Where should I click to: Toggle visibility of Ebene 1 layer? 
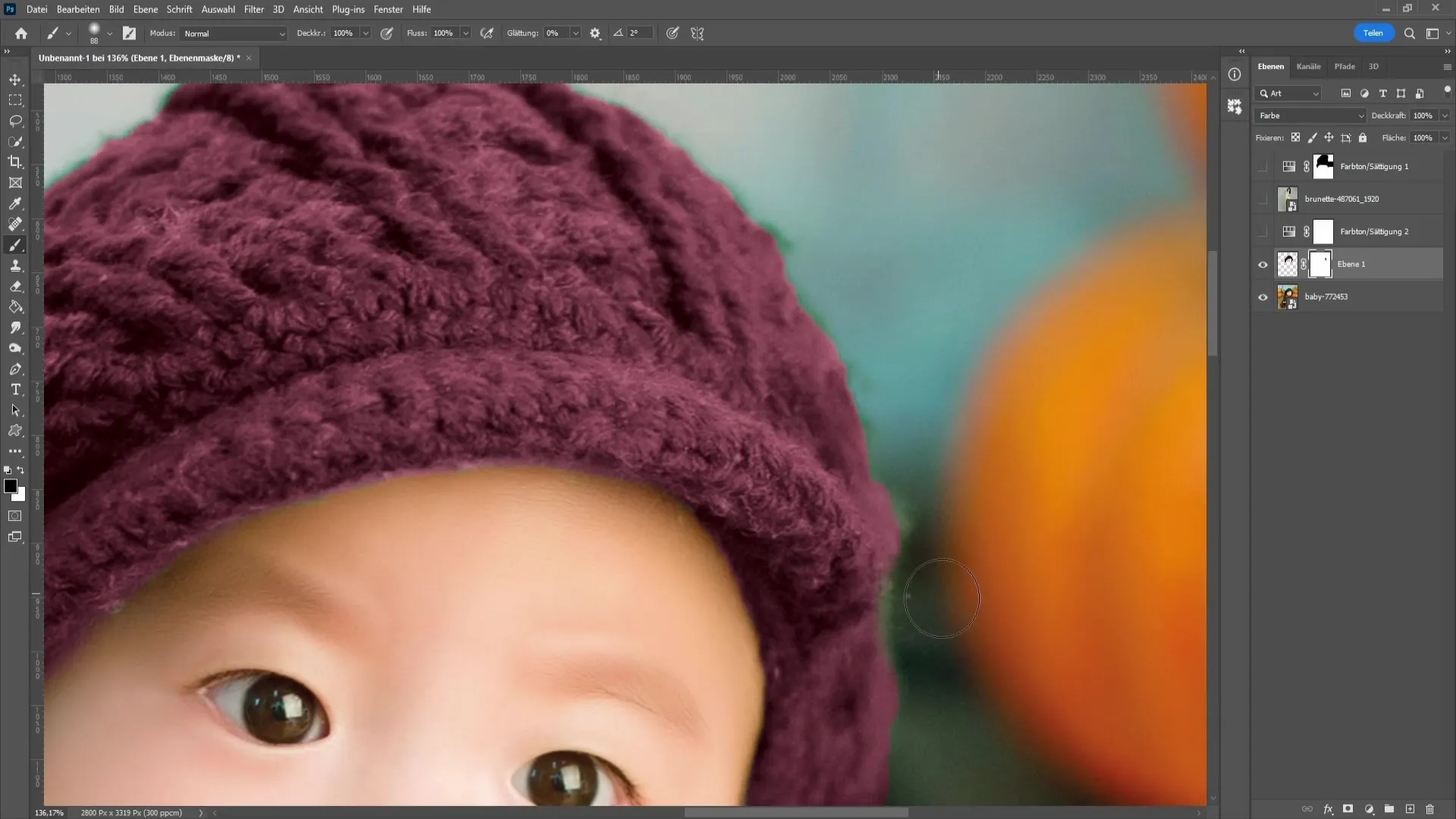point(1262,264)
